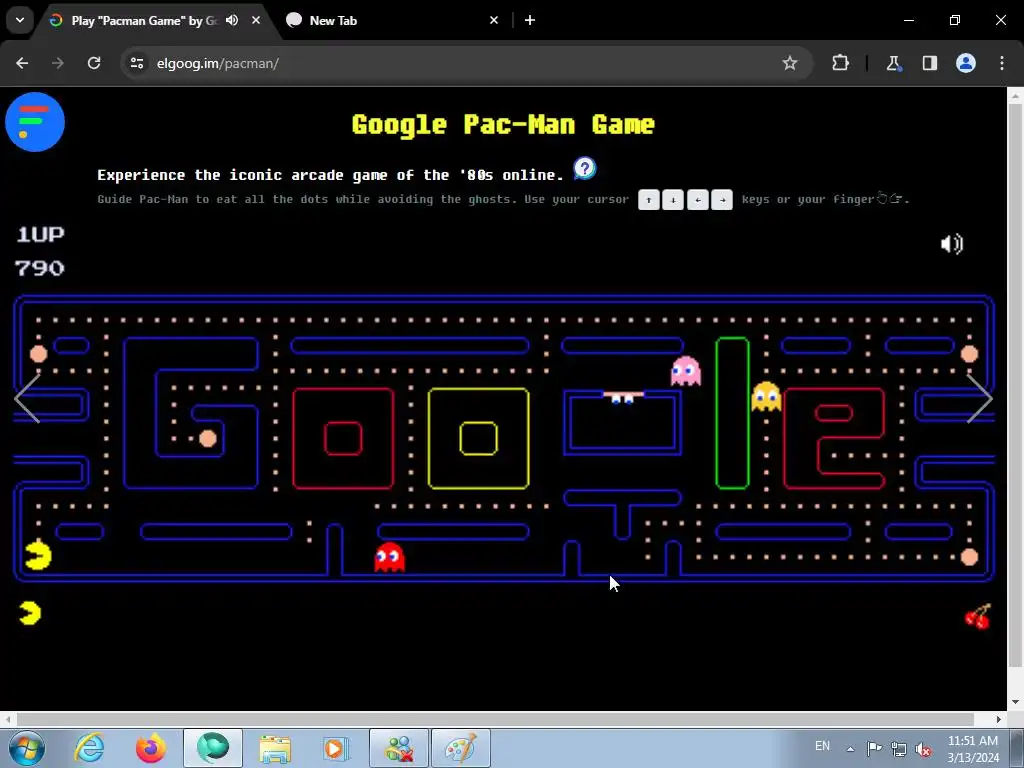Launch Internet Explorer from the taskbar
The height and width of the screenshot is (768, 1024).
tap(89, 748)
